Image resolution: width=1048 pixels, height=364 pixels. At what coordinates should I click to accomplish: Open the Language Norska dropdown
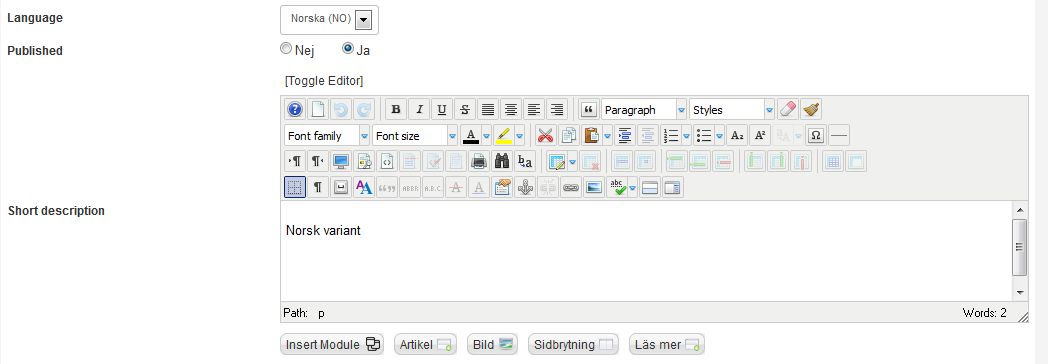coord(330,19)
